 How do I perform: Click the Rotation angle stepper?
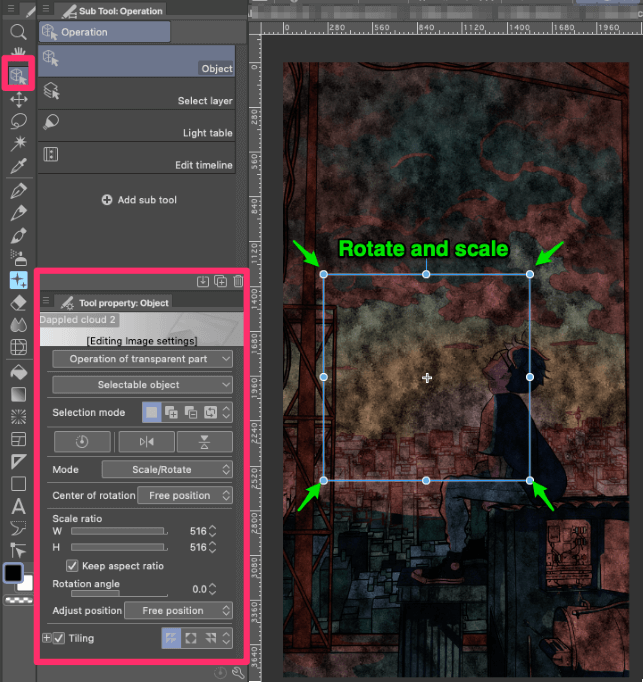[212, 589]
